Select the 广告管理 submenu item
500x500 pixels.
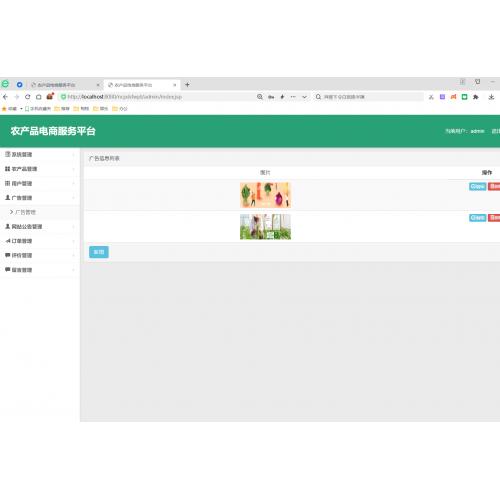[x=25, y=212]
